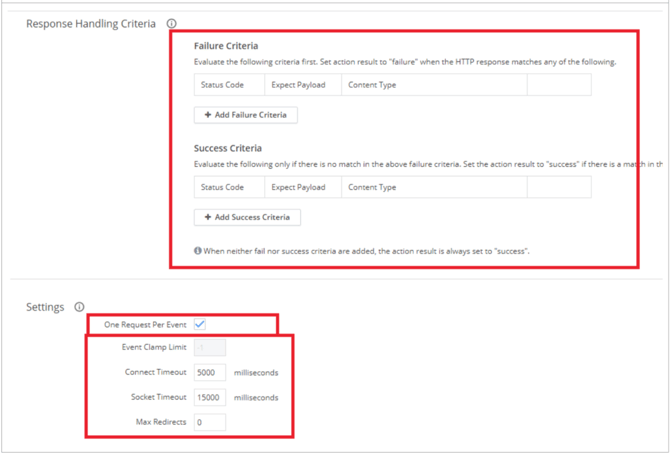This screenshot has width=670, height=454.
Task: Click the Settings info icon
Action: click(79, 307)
